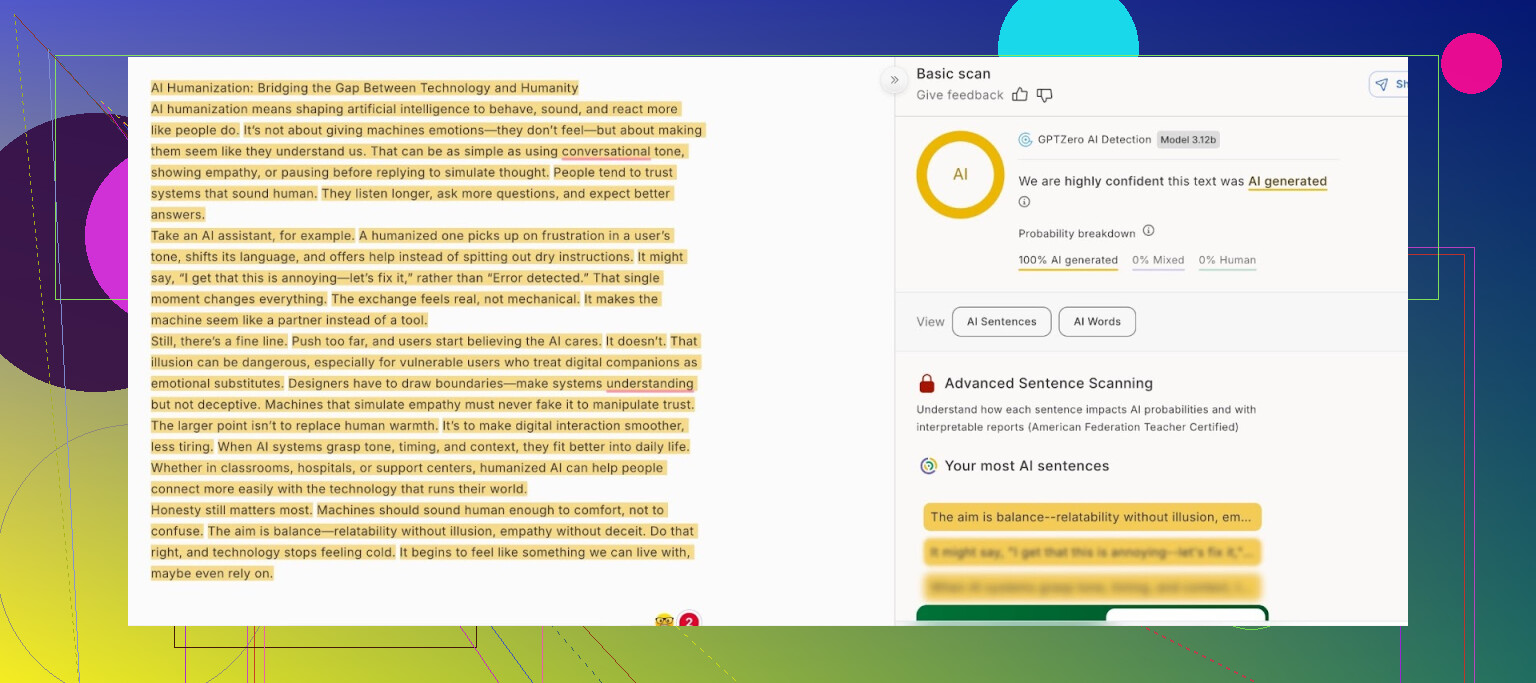Click the AI donut score chart
Viewport: 1536px width, 683px height.
click(960, 175)
